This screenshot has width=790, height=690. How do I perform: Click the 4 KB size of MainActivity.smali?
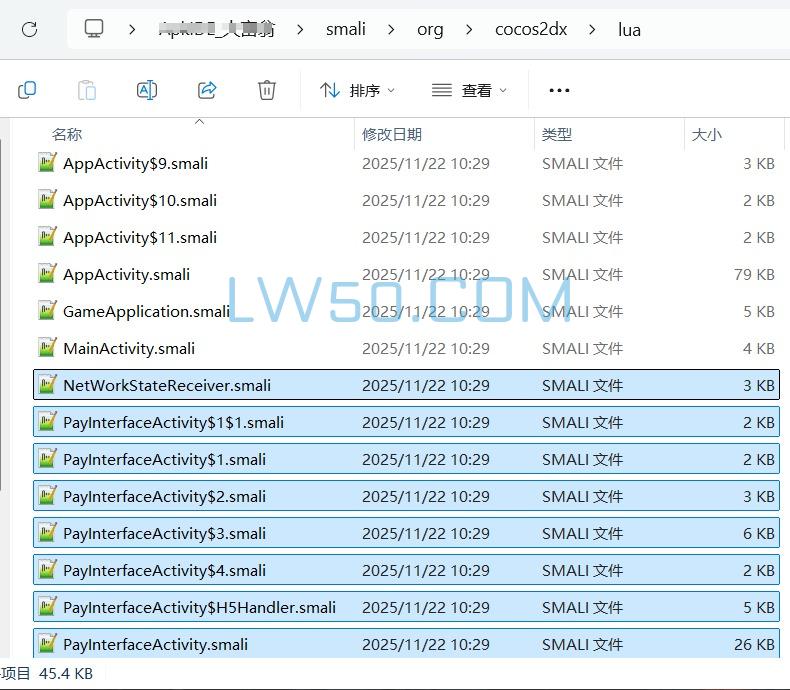759,349
